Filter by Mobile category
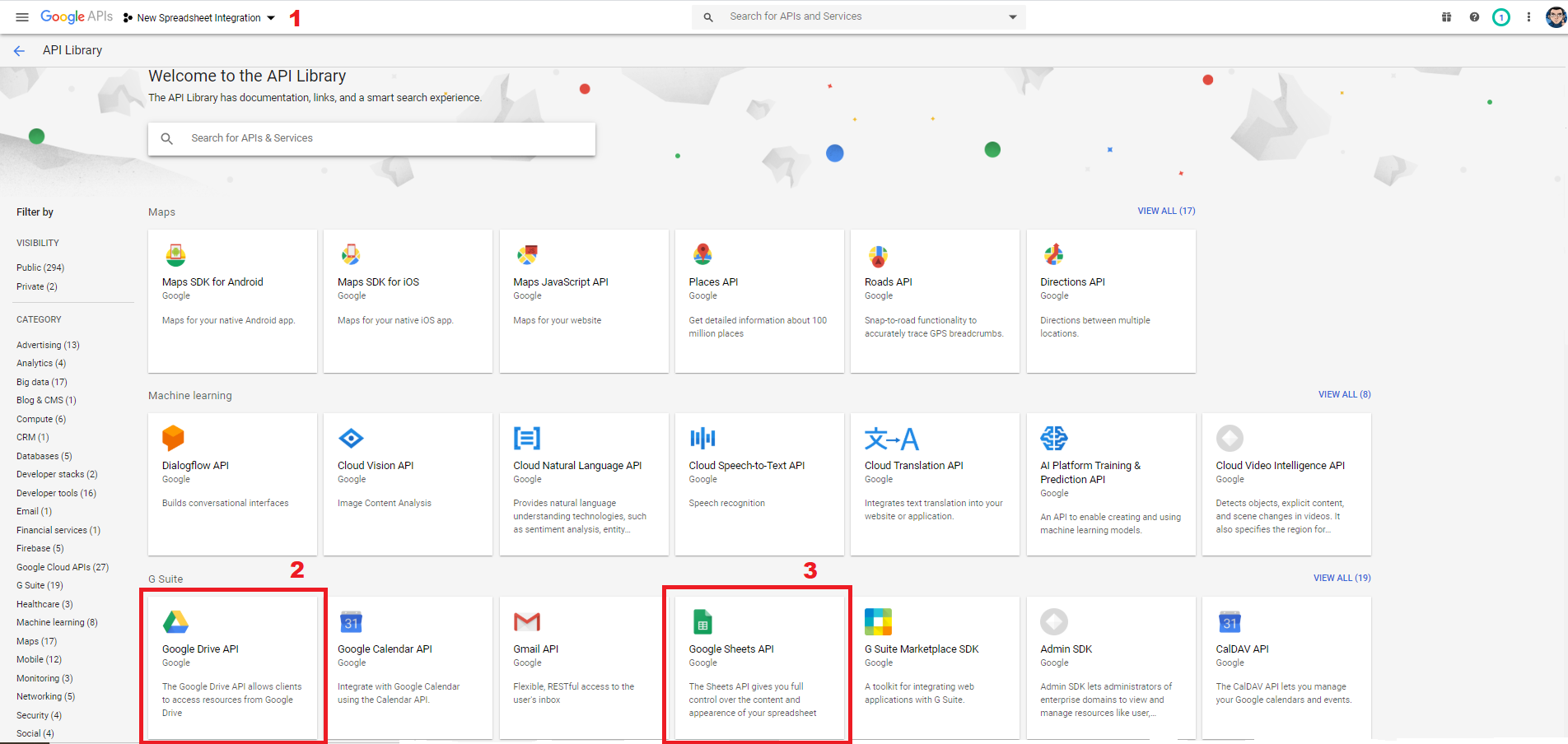 click(x=39, y=659)
